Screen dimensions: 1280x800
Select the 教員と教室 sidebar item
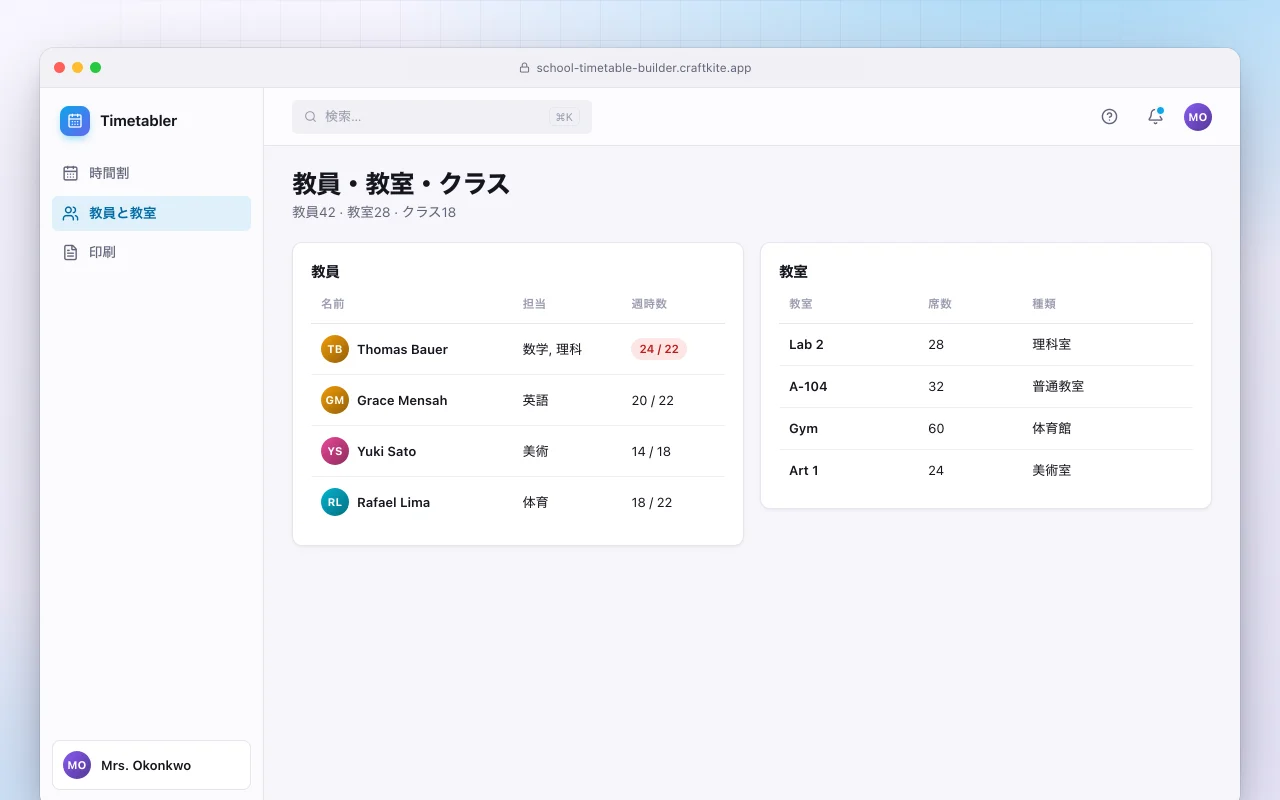[x=151, y=213]
